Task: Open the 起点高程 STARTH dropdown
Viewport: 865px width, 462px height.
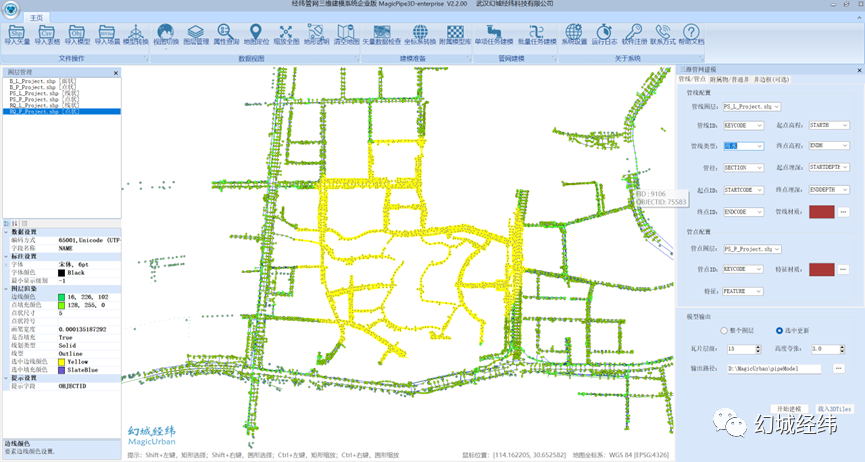Action: pos(829,125)
